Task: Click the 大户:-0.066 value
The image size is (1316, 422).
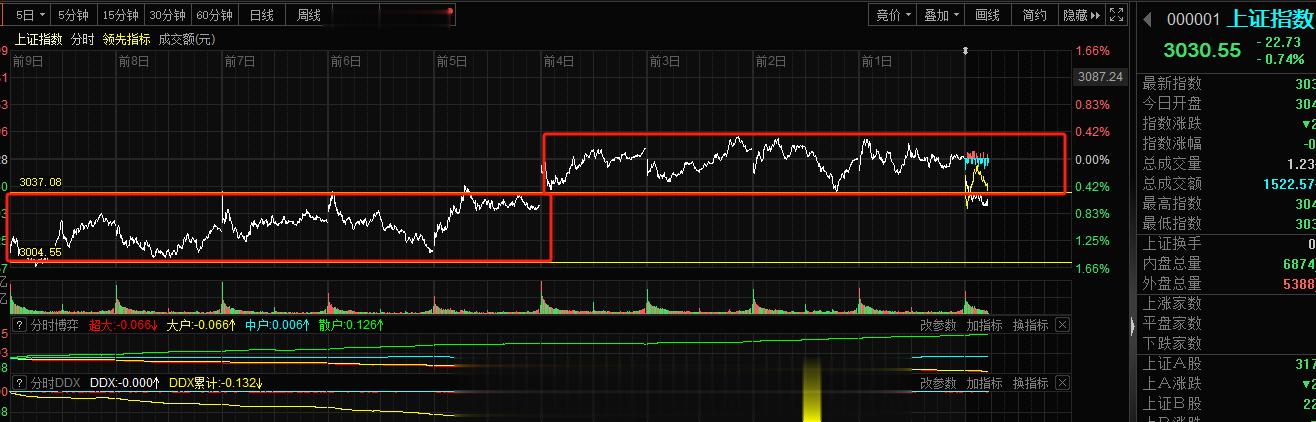Action: click(x=201, y=325)
